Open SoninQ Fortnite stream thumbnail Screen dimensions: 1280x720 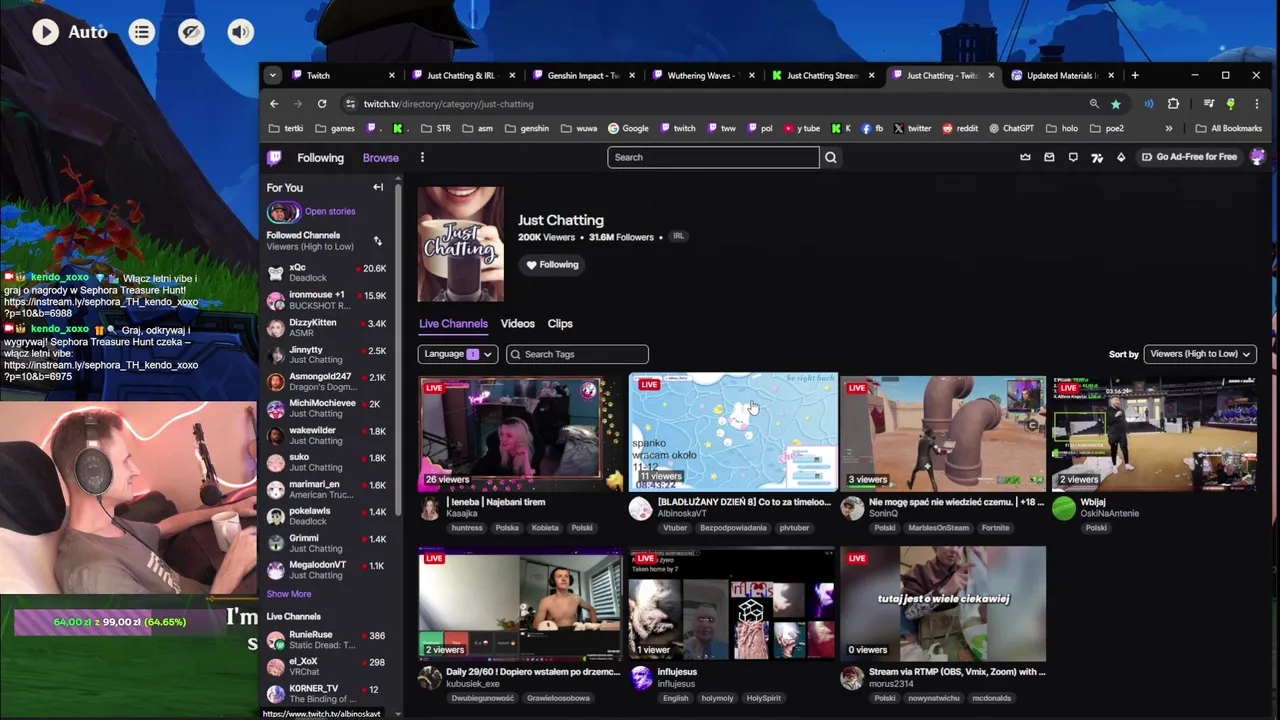[x=943, y=433]
